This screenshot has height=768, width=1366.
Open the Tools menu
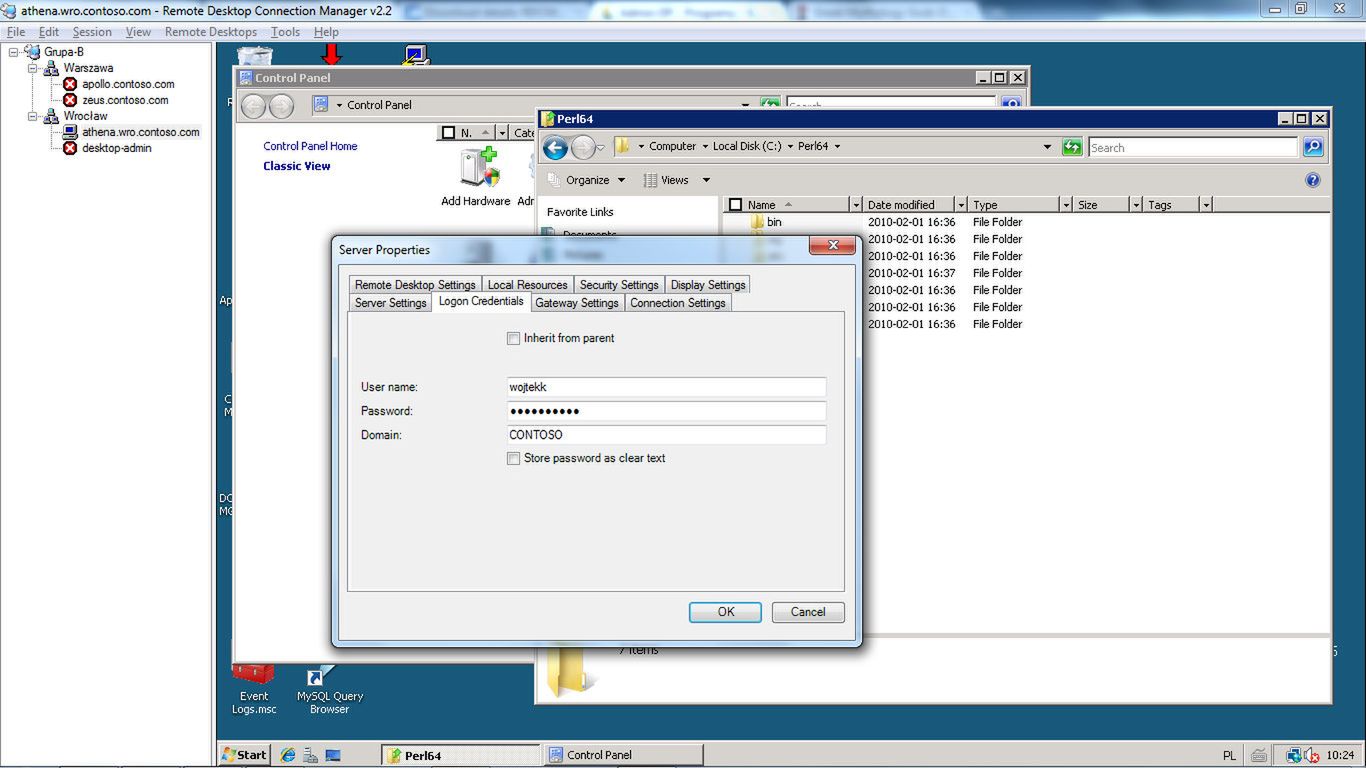(x=285, y=32)
